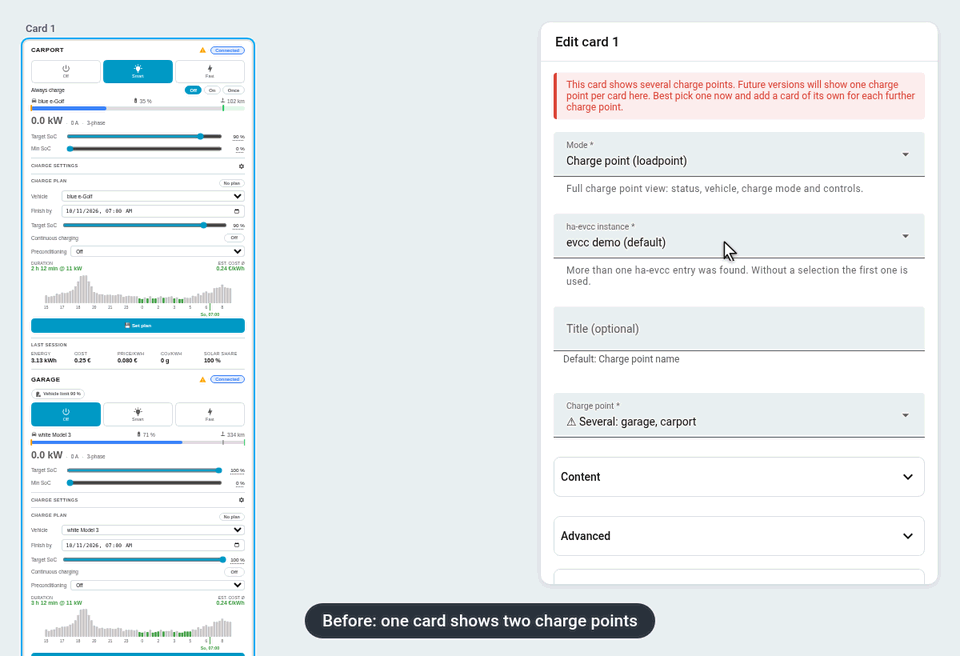Viewport: 960px width, 656px height.
Task: Click Title (optional) input field
Action: (x=739, y=330)
